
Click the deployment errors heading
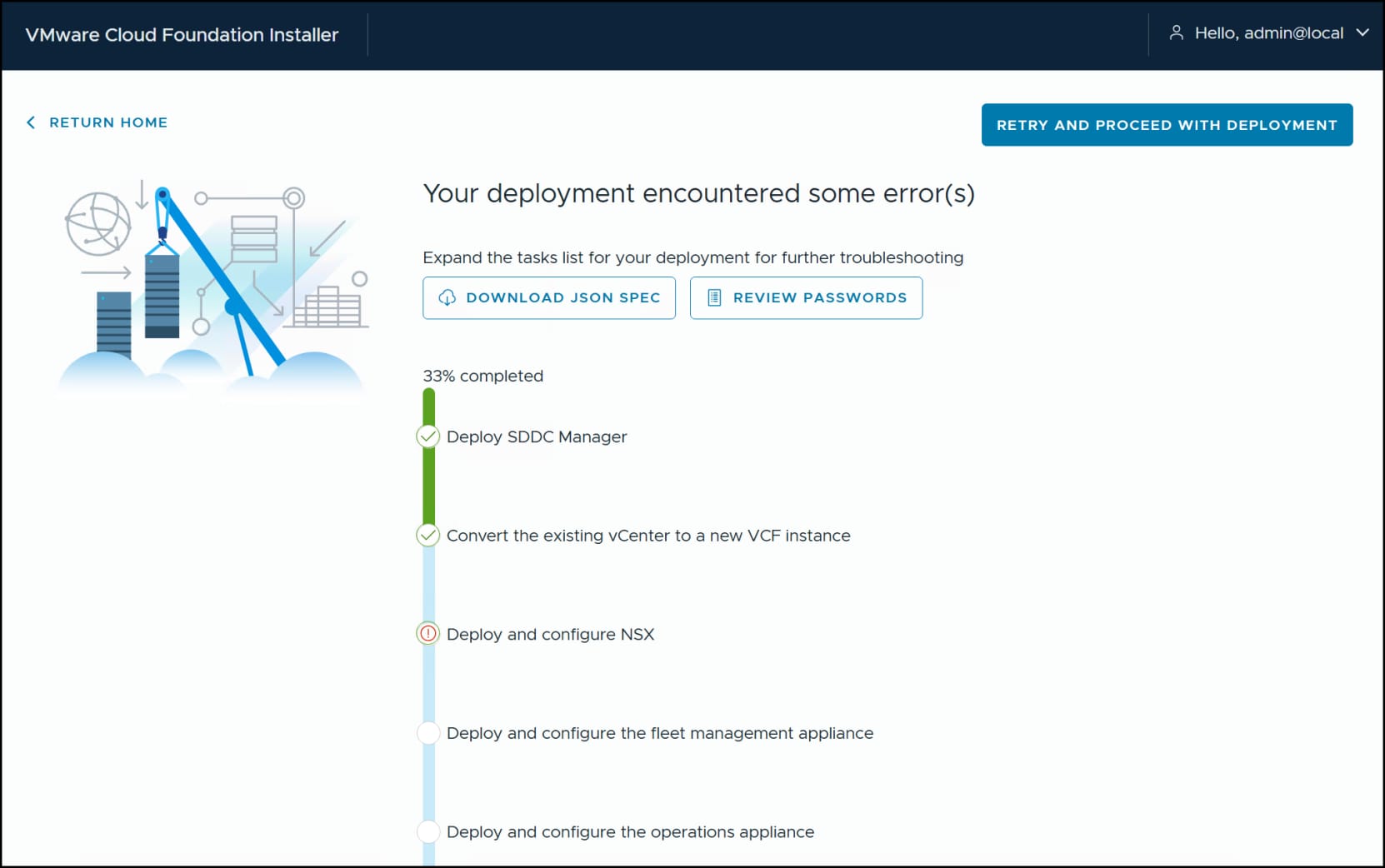[x=698, y=193]
